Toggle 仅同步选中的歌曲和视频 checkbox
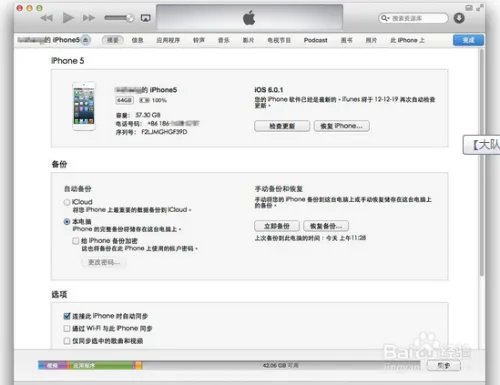The width and height of the screenshot is (500, 385). pyautogui.click(x=67, y=341)
